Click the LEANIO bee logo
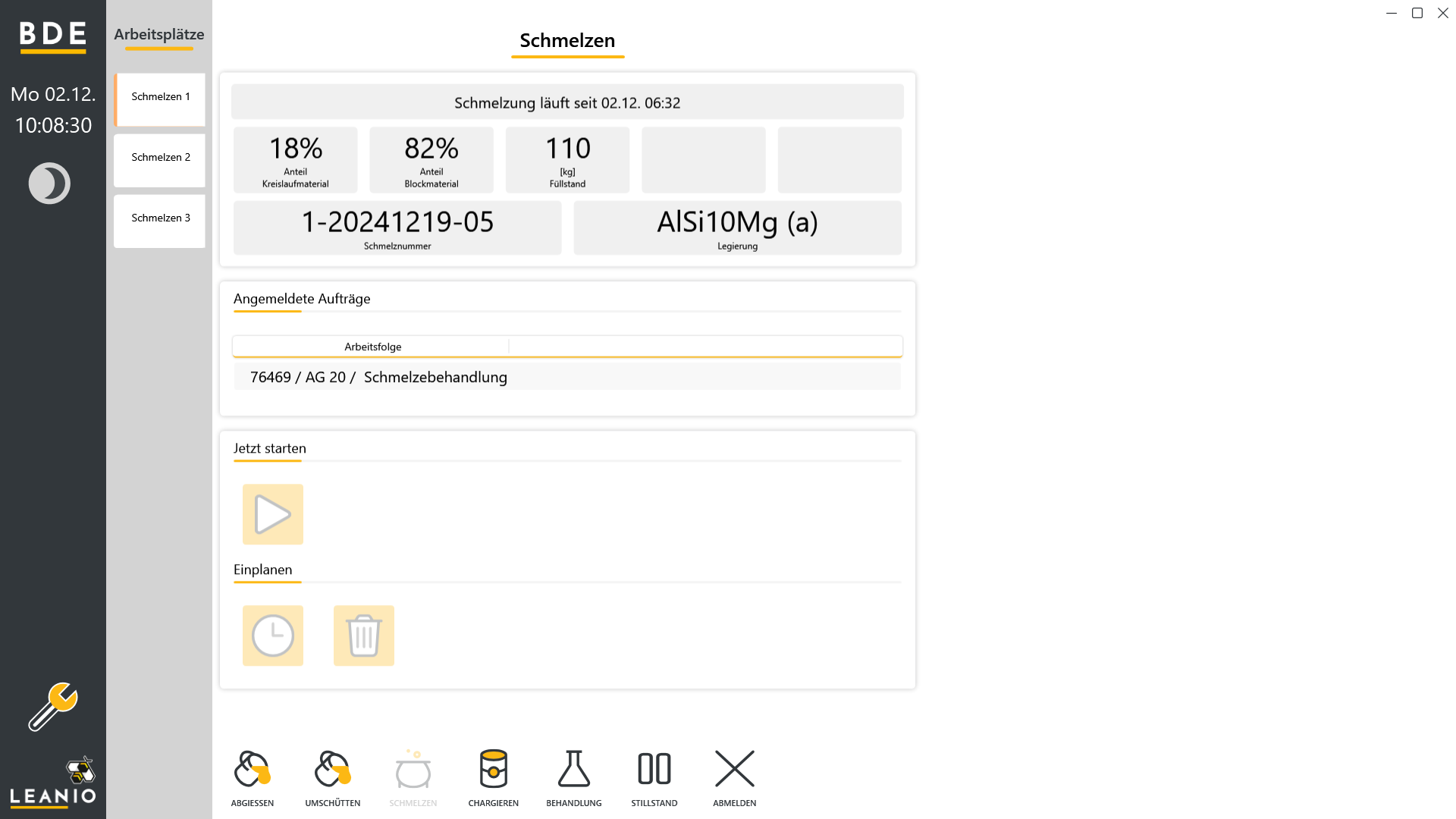The image size is (1456, 819). coord(53,781)
